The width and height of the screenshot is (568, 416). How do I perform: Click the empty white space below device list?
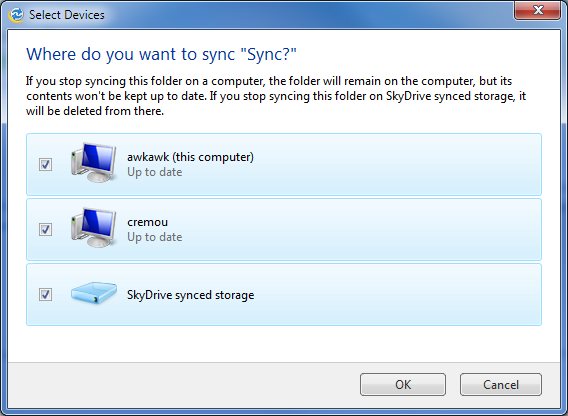click(284, 344)
